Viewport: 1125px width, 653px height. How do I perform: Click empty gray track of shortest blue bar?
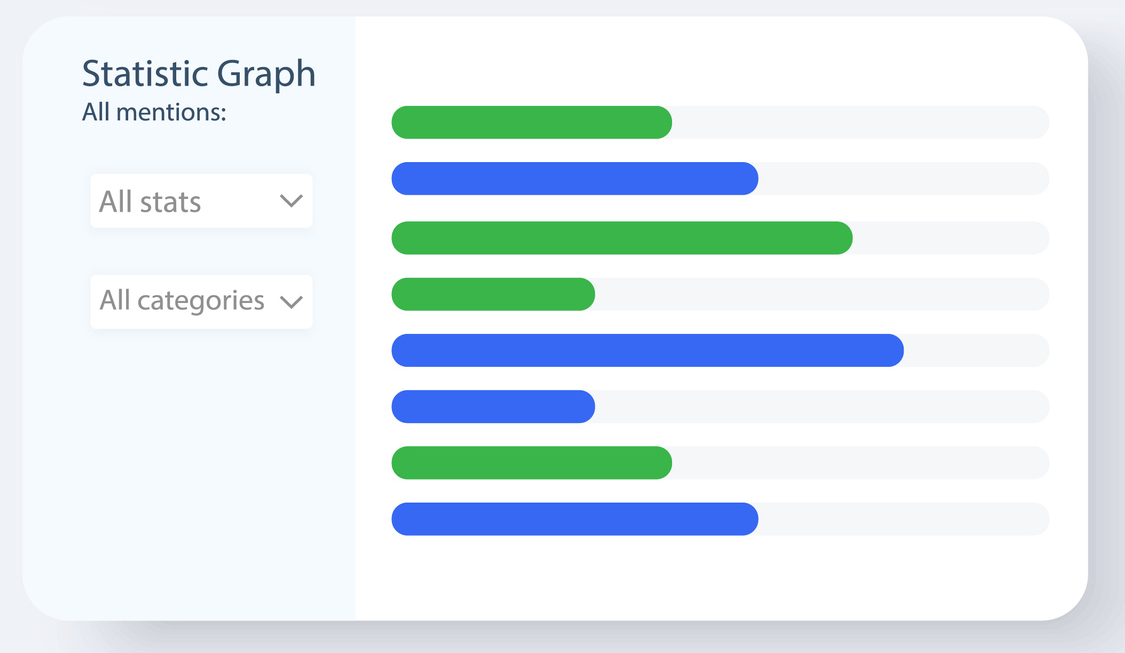click(822, 407)
